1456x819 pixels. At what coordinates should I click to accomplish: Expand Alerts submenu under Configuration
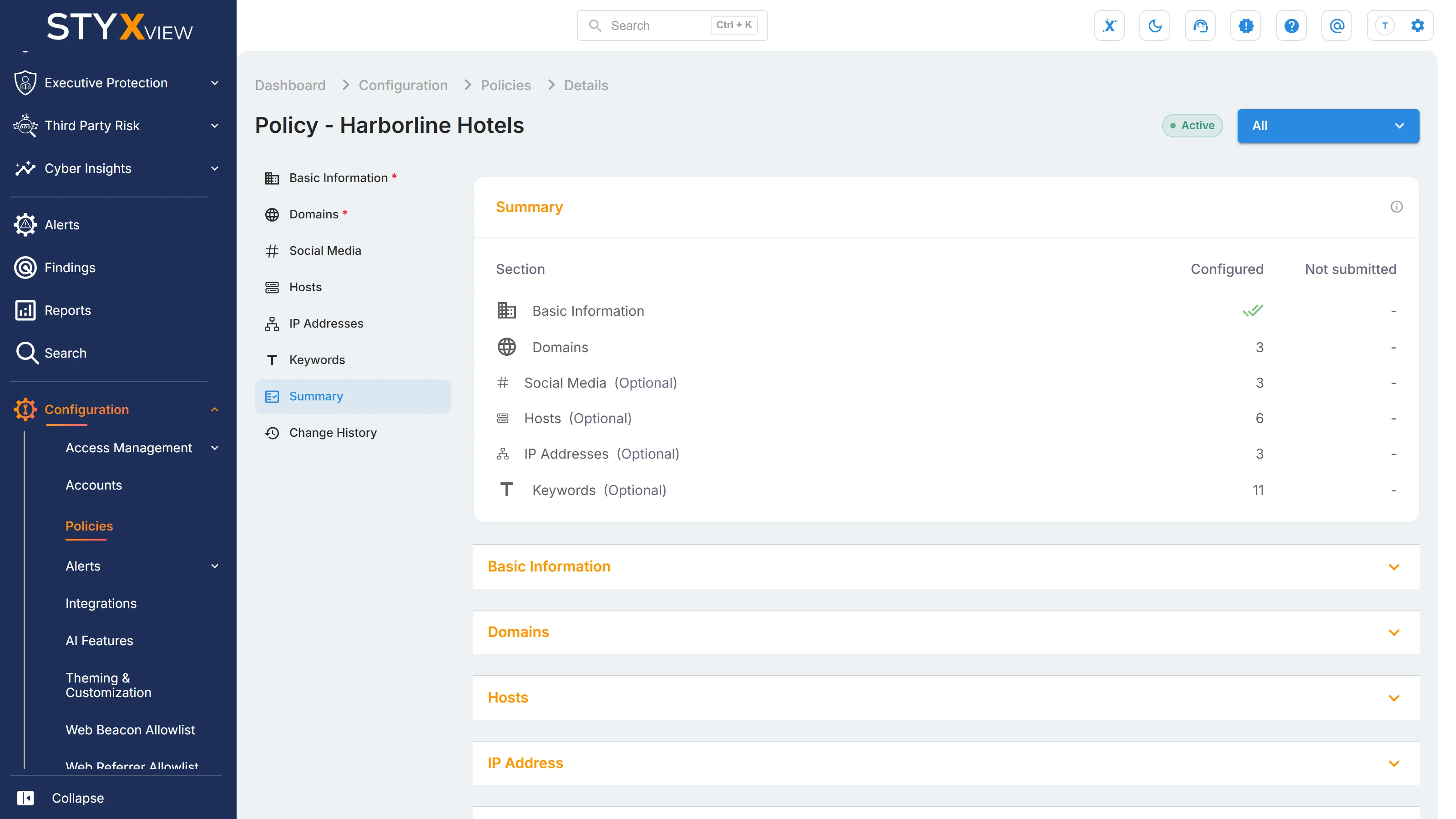142,566
